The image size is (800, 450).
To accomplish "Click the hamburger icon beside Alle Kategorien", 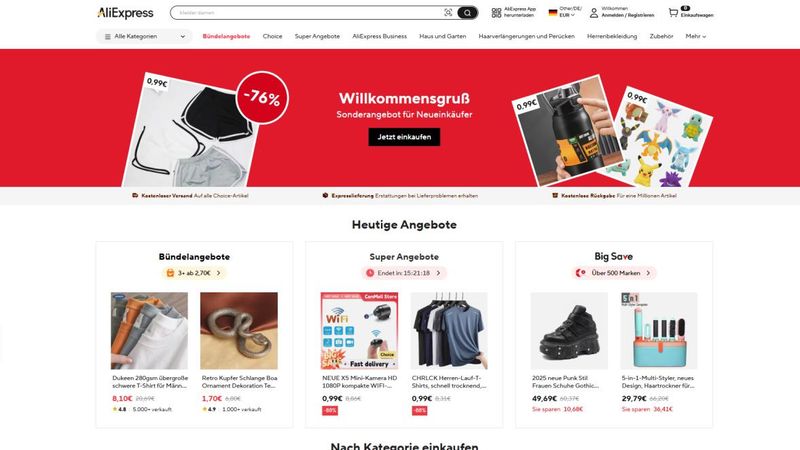I will [108, 37].
